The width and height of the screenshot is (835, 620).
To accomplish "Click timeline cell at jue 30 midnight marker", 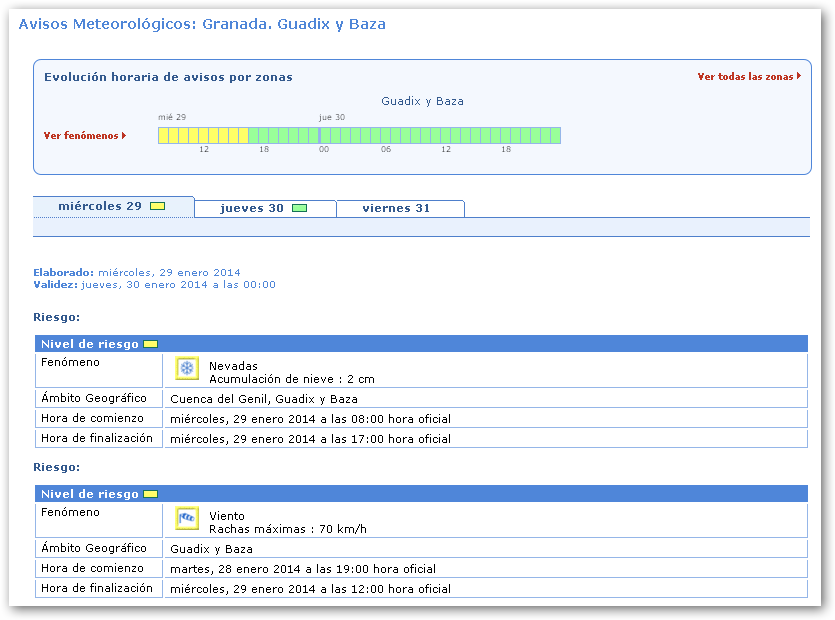I will pos(323,135).
